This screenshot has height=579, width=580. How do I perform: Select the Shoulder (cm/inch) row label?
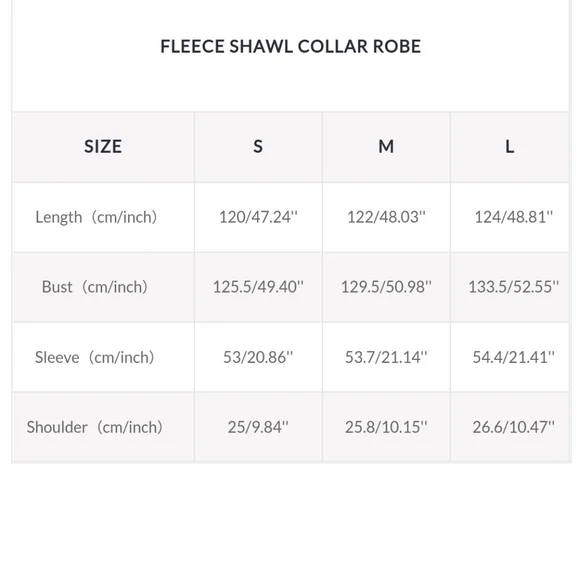pos(95,427)
